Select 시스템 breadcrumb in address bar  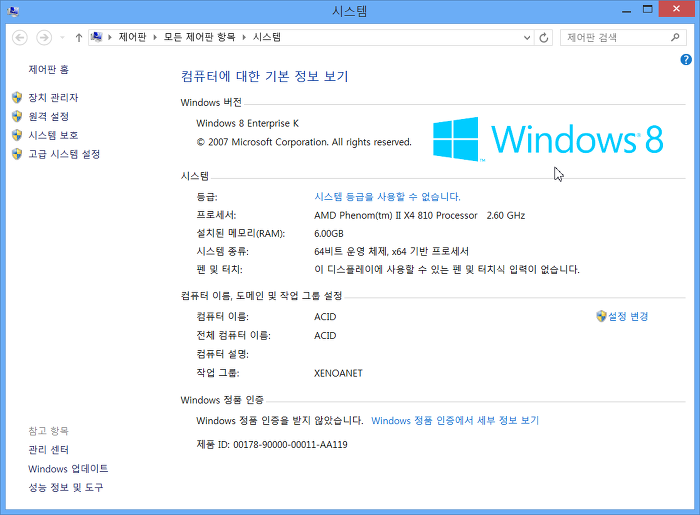267,37
